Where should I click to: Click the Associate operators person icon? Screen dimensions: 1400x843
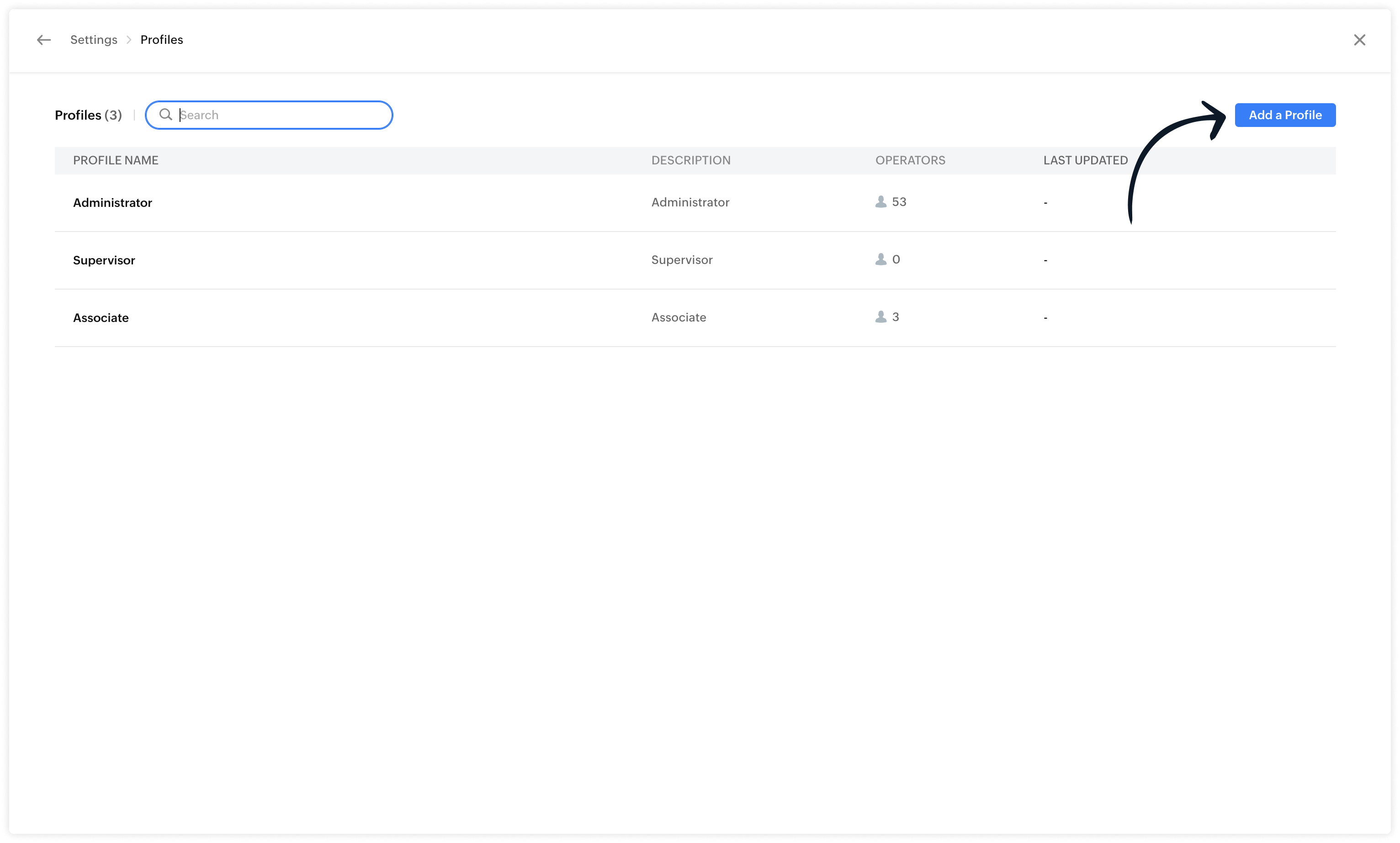[x=880, y=317]
